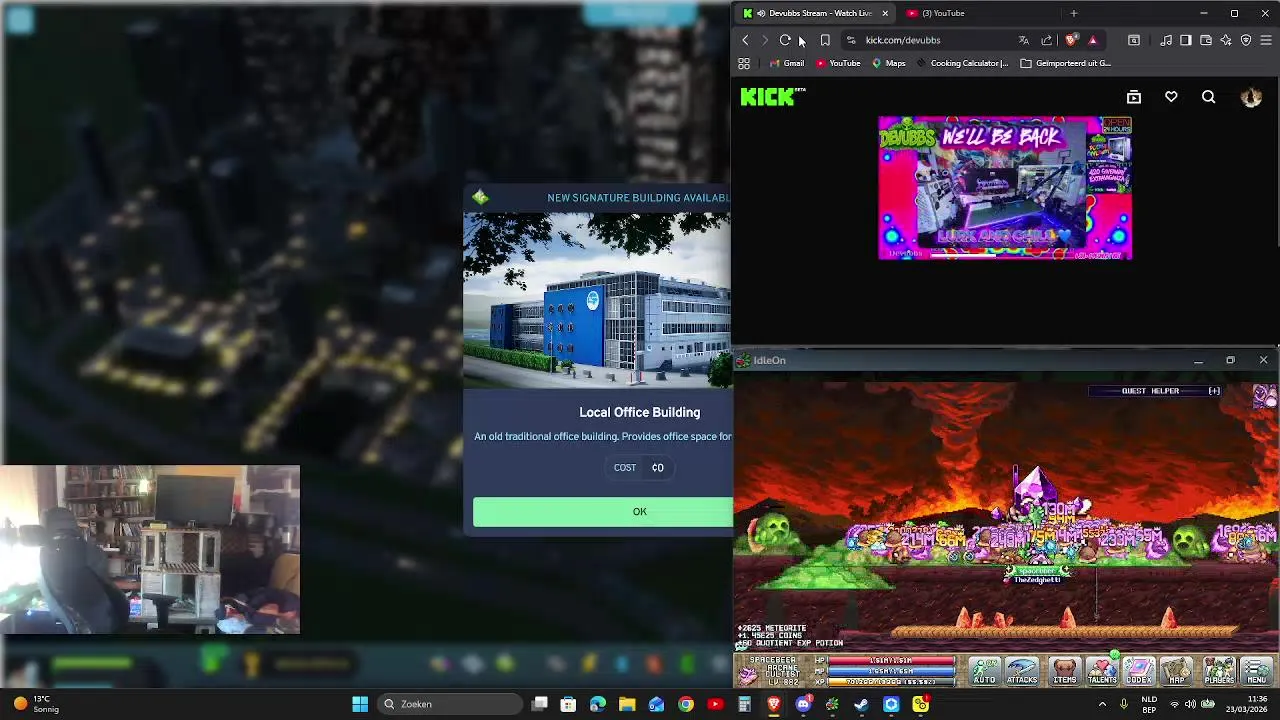Toggle AUTO attack in IdleOn
The height and width of the screenshot is (720, 1280).
pyautogui.click(x=984, y=671)
